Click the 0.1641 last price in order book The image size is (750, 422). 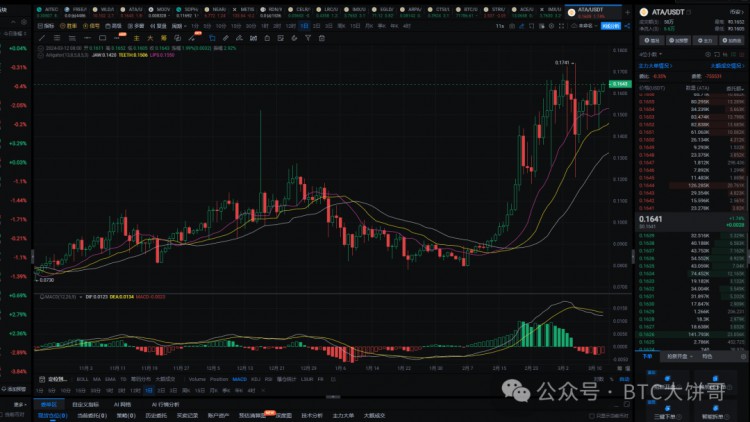[651, 219]
